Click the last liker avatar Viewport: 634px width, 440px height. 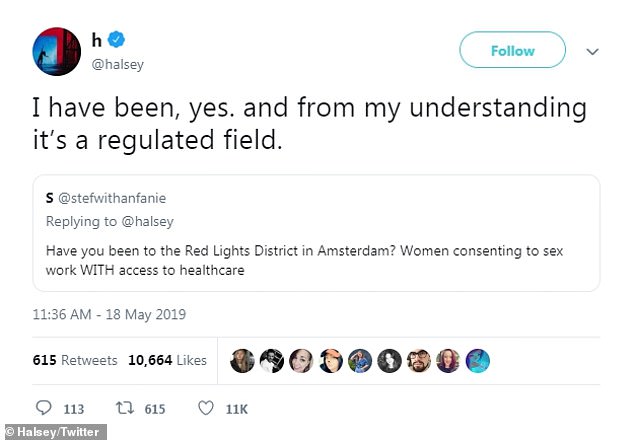(478, 360)
